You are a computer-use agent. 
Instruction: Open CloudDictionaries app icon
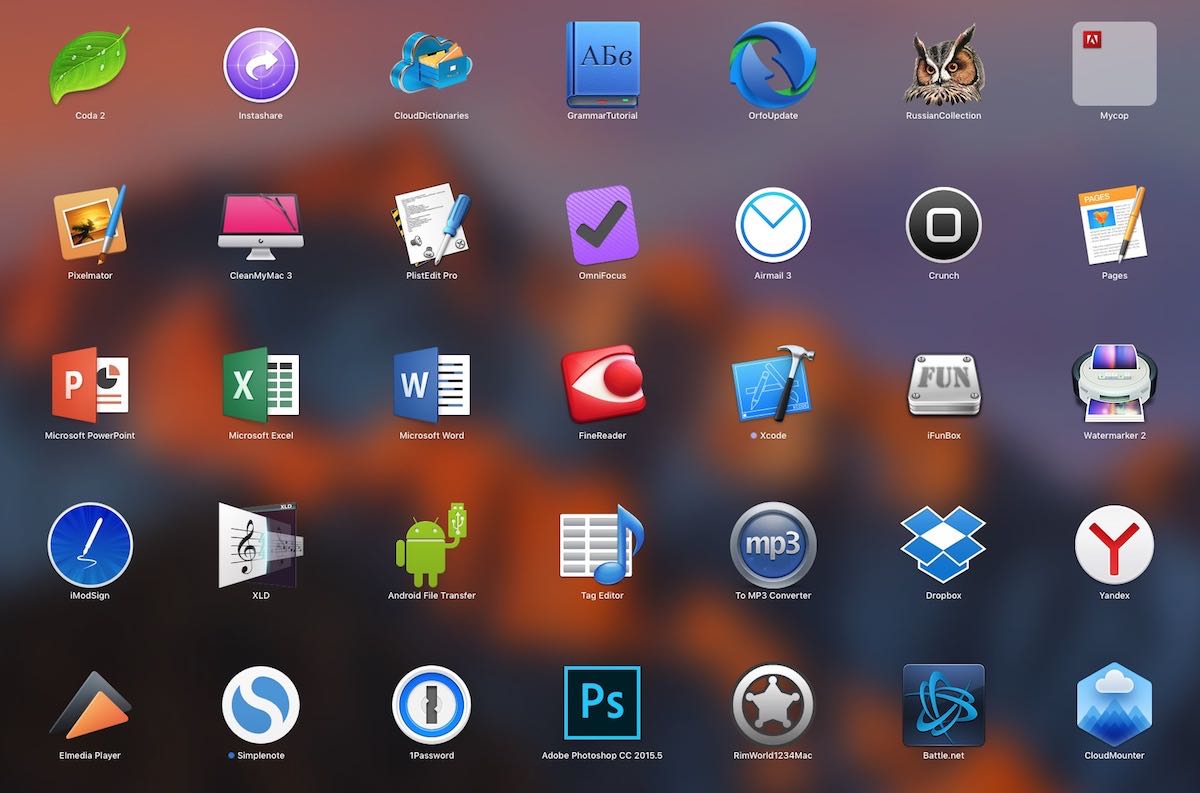point(431,65)
